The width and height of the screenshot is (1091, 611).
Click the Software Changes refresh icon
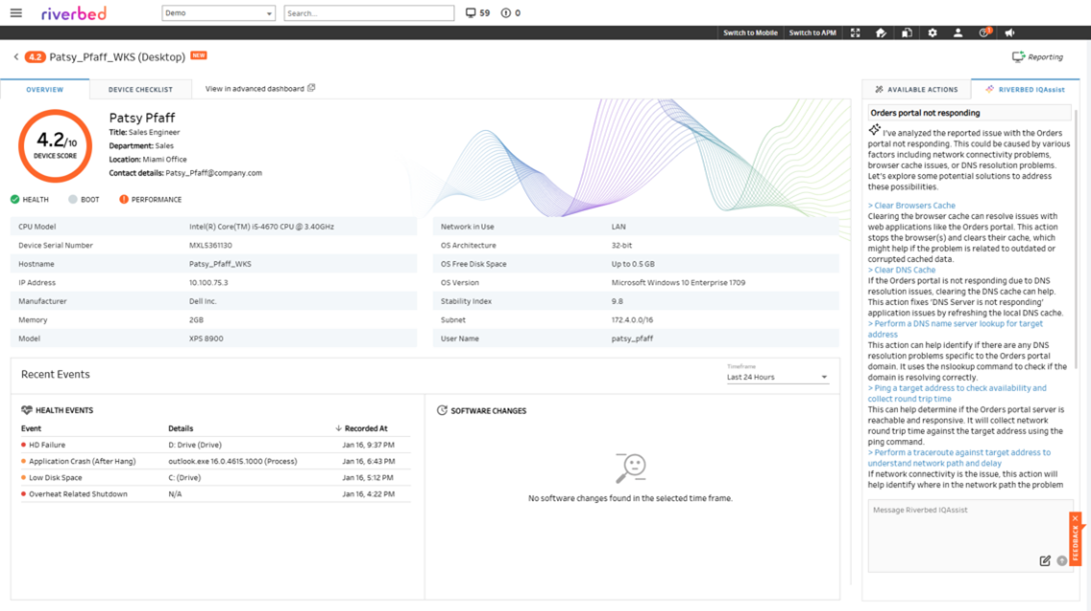pyautogui.click(x=442, y=410)
